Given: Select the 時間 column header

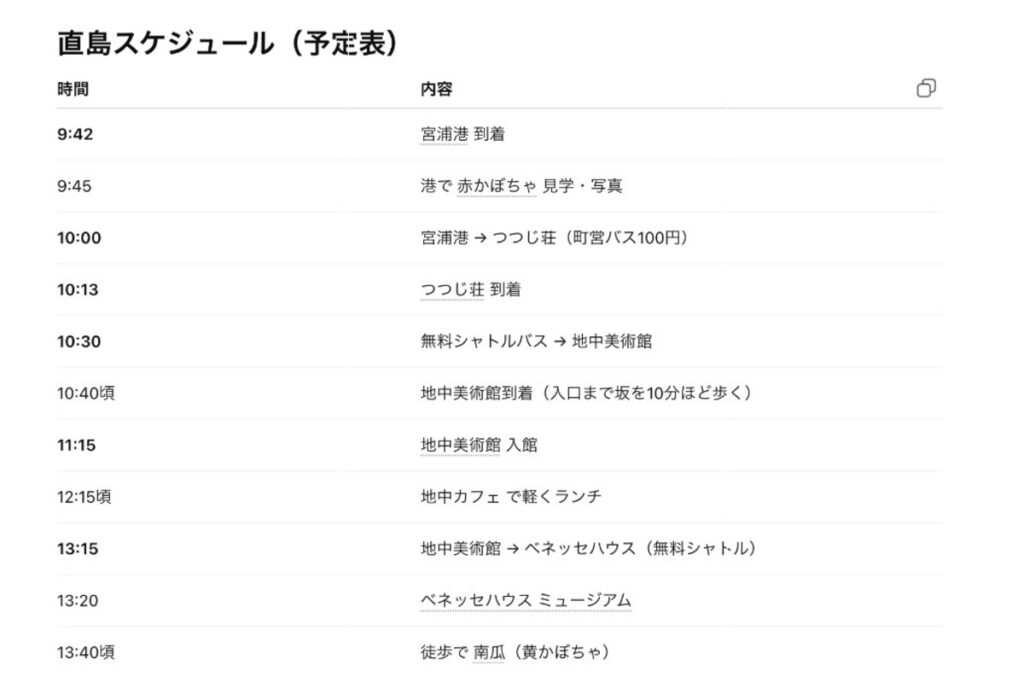Looking at the screenshot, I should coord(73,89).
